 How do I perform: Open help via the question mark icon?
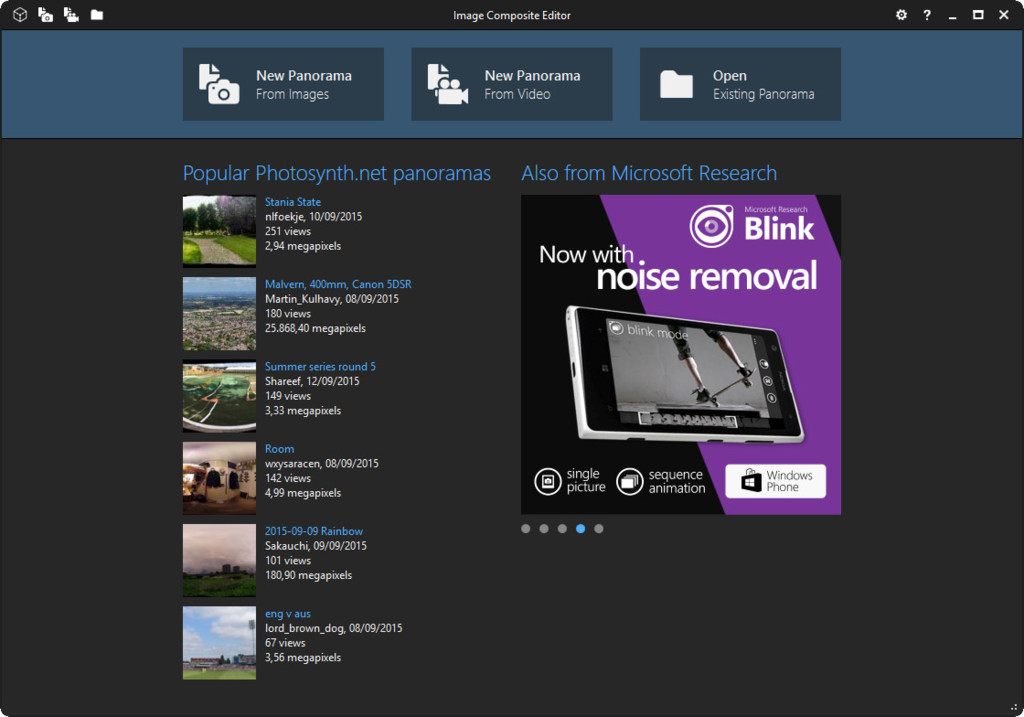[x=927, y=15]
